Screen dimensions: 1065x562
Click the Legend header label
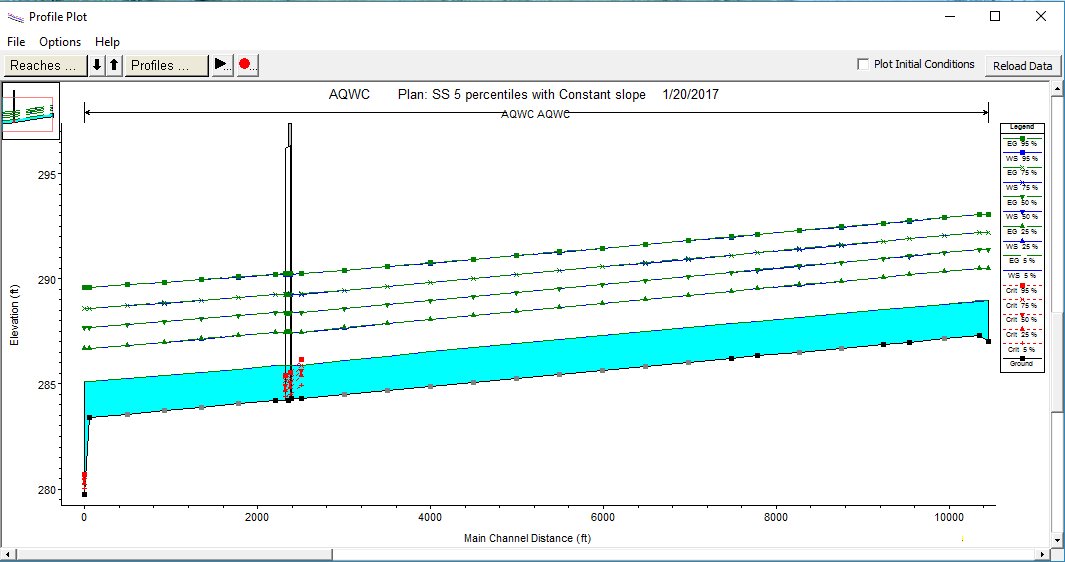[1022, 126]
